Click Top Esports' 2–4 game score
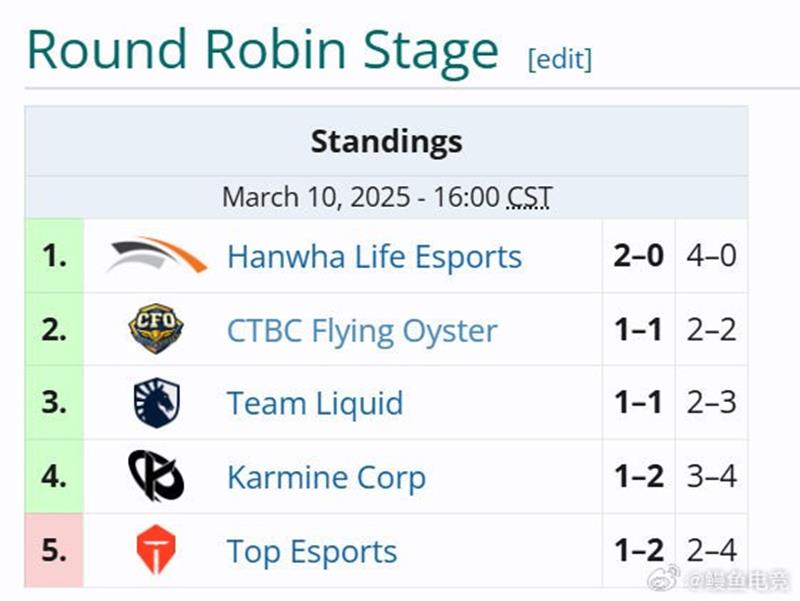Viewport: 800px width, 601px height. (x=711, y=551)
